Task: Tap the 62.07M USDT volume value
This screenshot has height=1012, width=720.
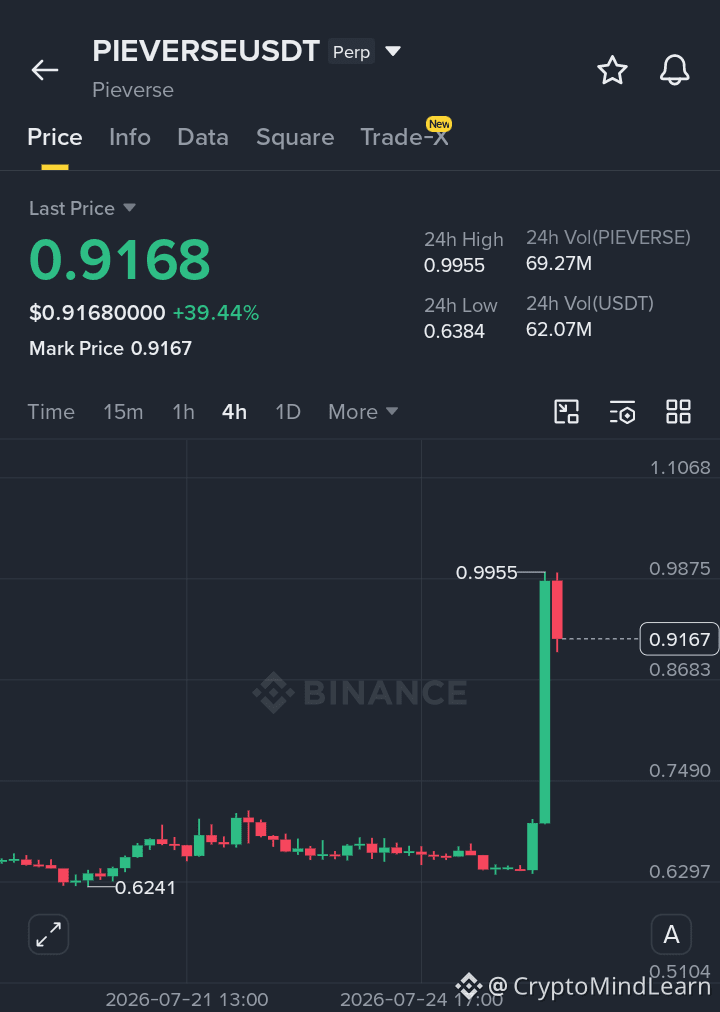Action: click(x=559, y=329)
